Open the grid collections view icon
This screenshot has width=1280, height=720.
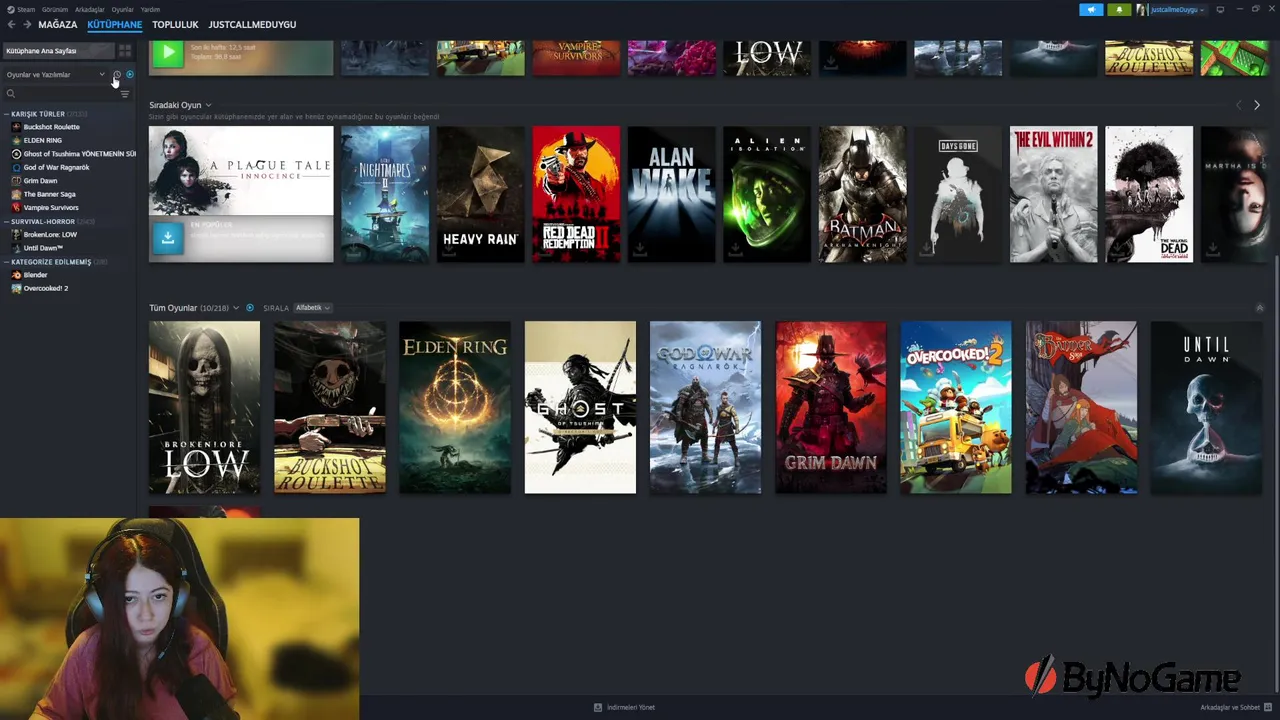coord(125,51)
